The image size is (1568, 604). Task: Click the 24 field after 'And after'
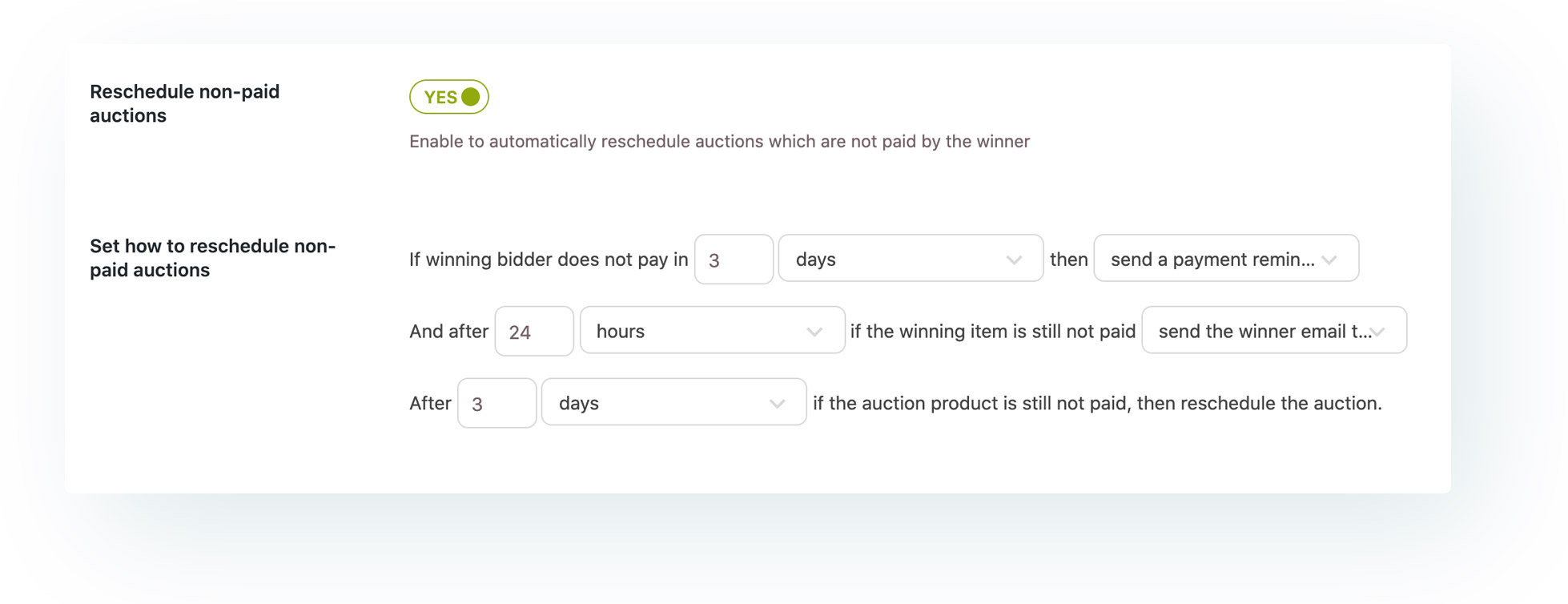[x=534, y=331]
